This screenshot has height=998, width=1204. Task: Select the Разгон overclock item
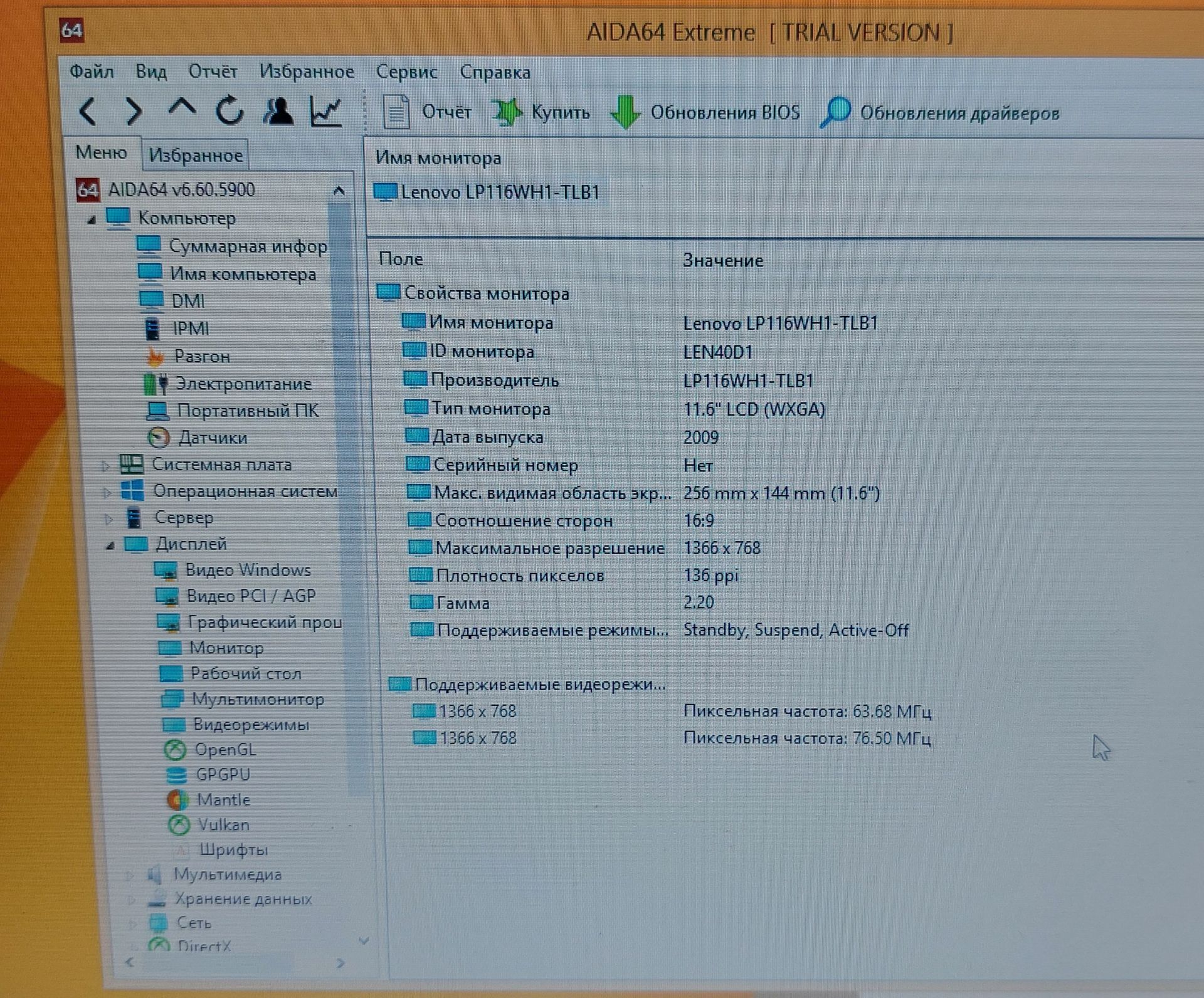click(187, 356)
